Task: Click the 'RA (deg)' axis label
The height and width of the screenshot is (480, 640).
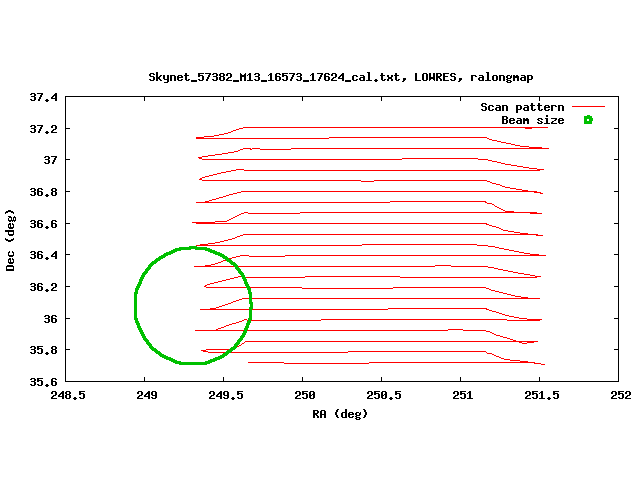Action: 340,414
